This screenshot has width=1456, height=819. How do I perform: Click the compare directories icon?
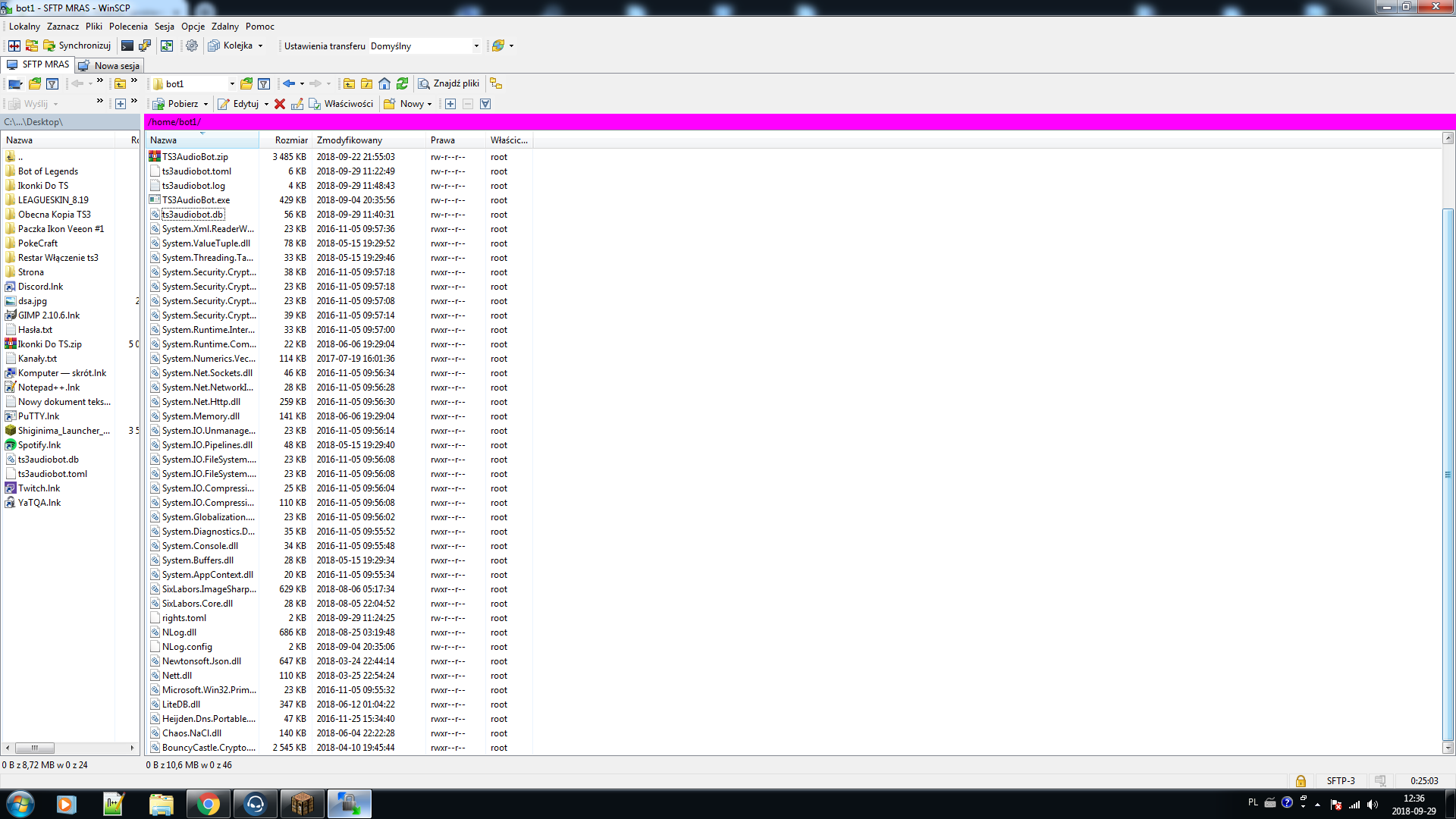(14, 45)
